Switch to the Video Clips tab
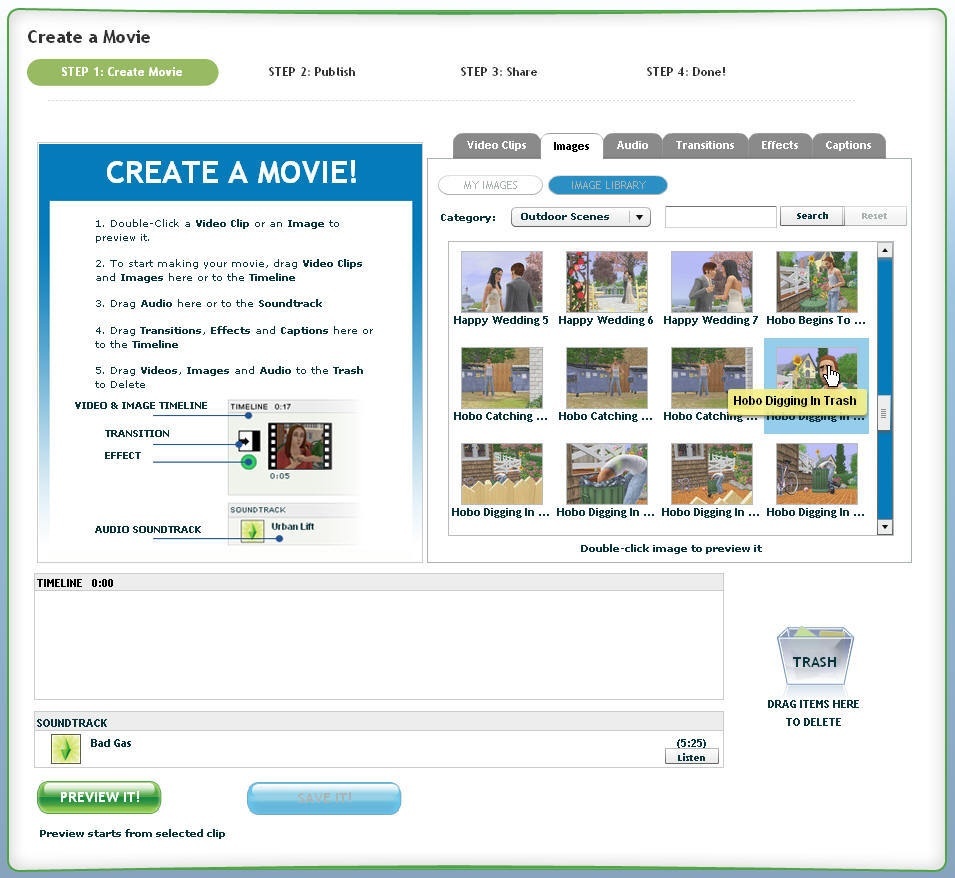Viewport: 955px width, 878px height. (x=496, y=145)
